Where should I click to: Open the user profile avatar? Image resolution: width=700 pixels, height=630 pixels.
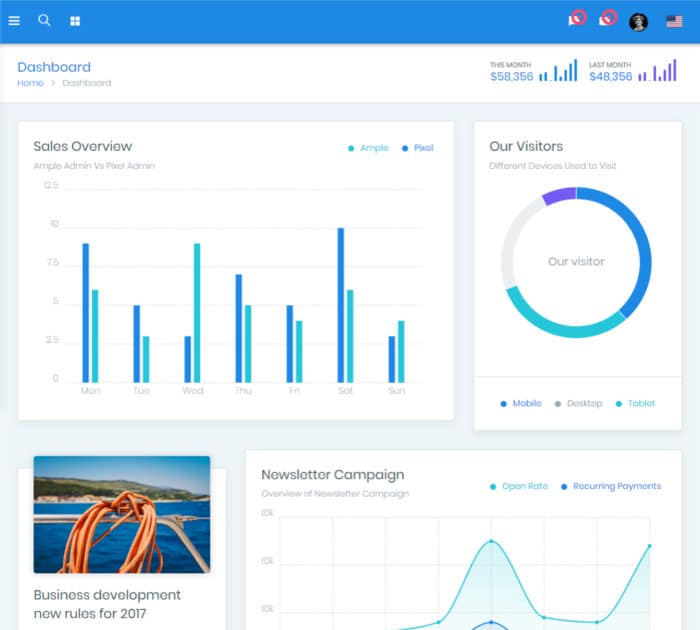pyautogui.click(x=638, y=21)
